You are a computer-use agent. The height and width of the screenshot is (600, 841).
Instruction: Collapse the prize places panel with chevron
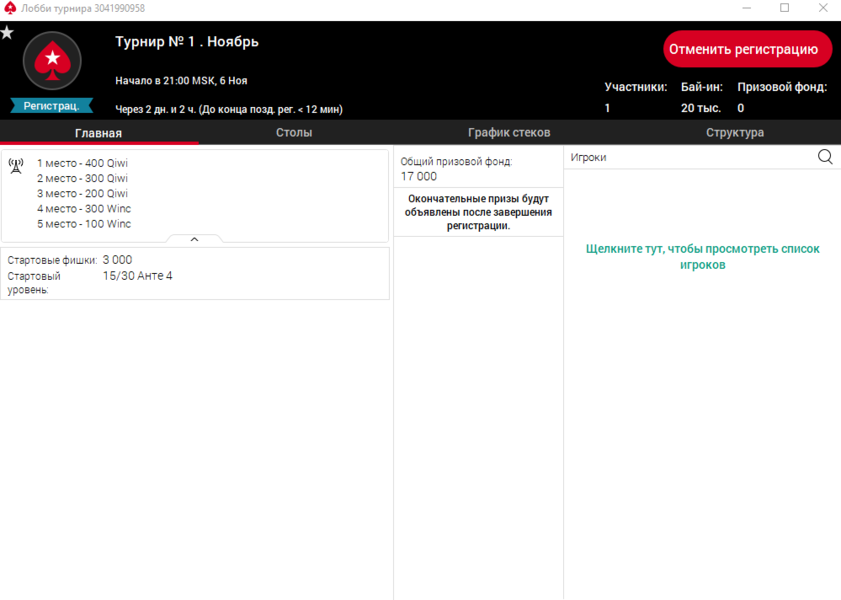pos(194,239)
